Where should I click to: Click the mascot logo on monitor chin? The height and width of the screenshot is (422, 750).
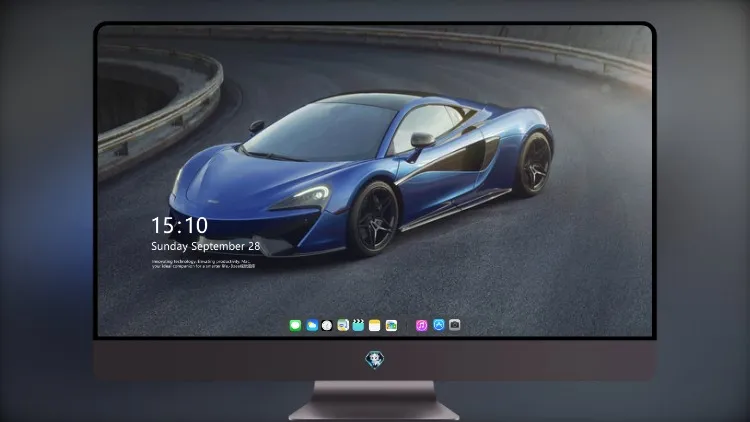click(375, 360)
